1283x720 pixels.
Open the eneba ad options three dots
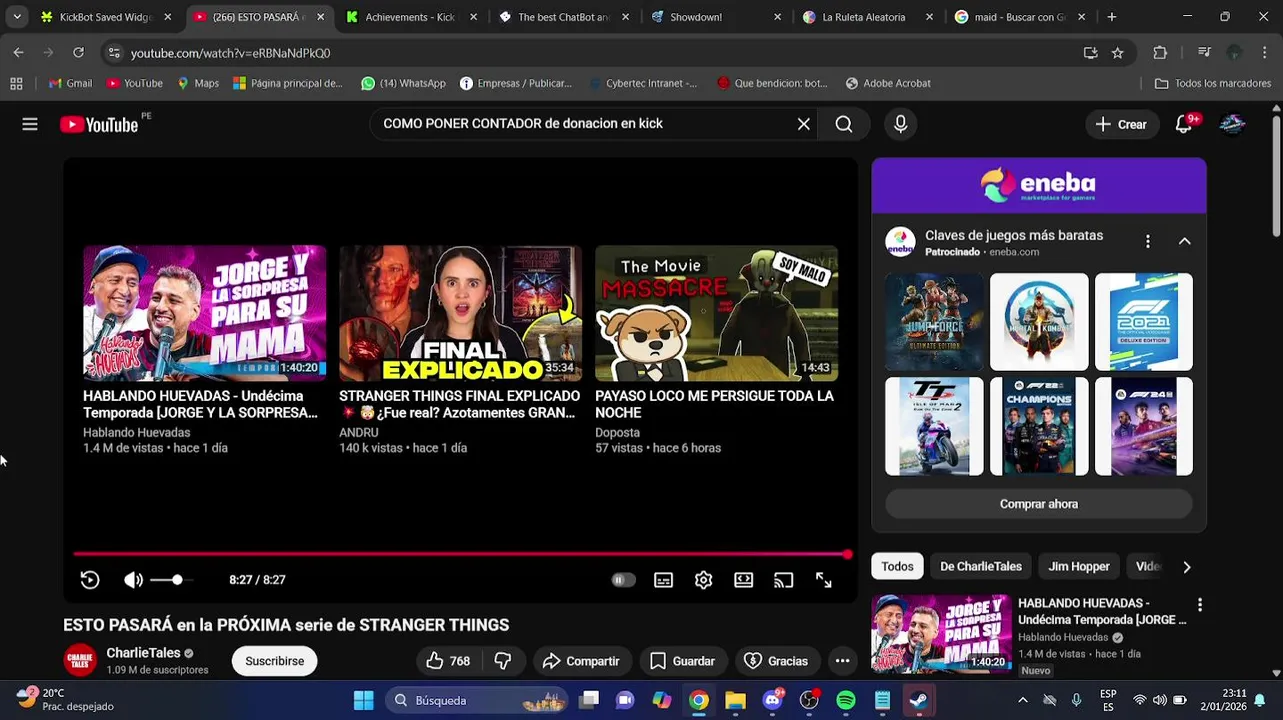1148,241
